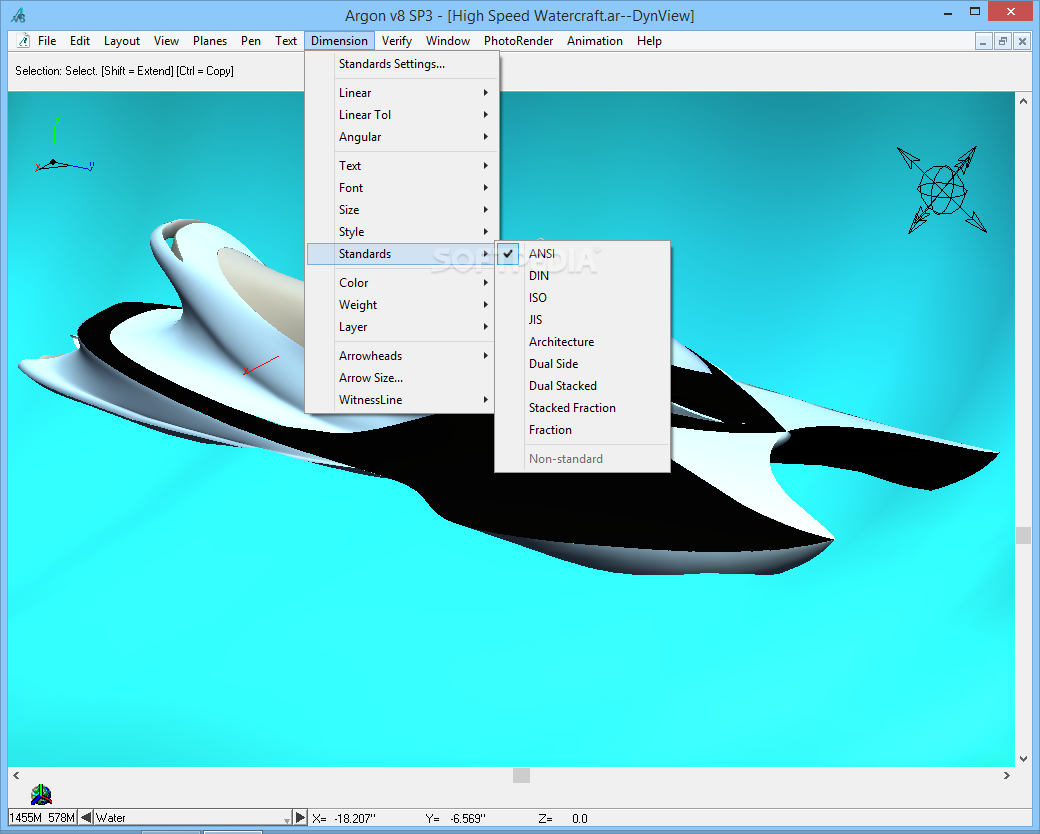Expand the Color submenu
The height and width of the screenshot is (834, 1040).
(x=401, y=283)
